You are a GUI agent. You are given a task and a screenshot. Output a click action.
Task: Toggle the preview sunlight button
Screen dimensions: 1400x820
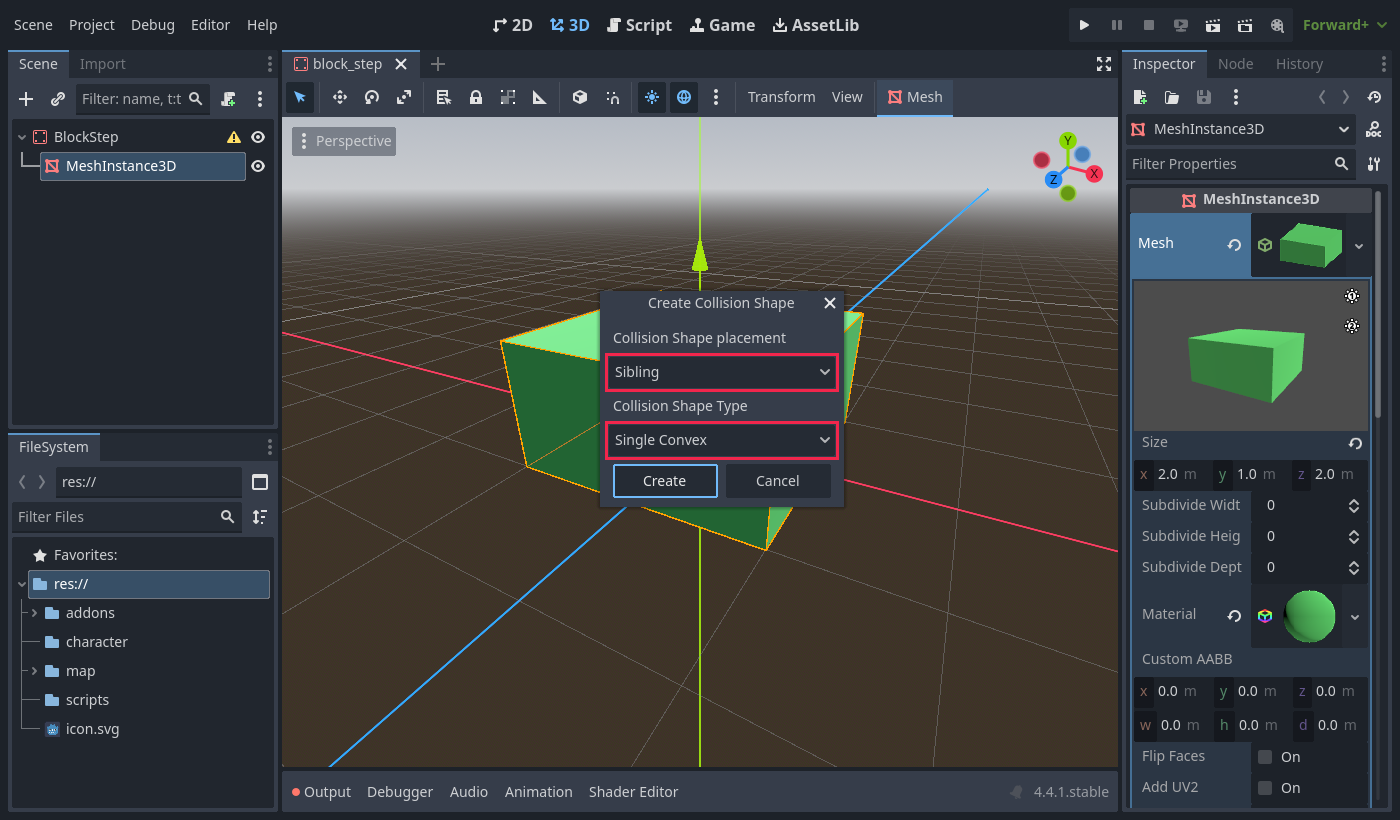click(652, 97)
